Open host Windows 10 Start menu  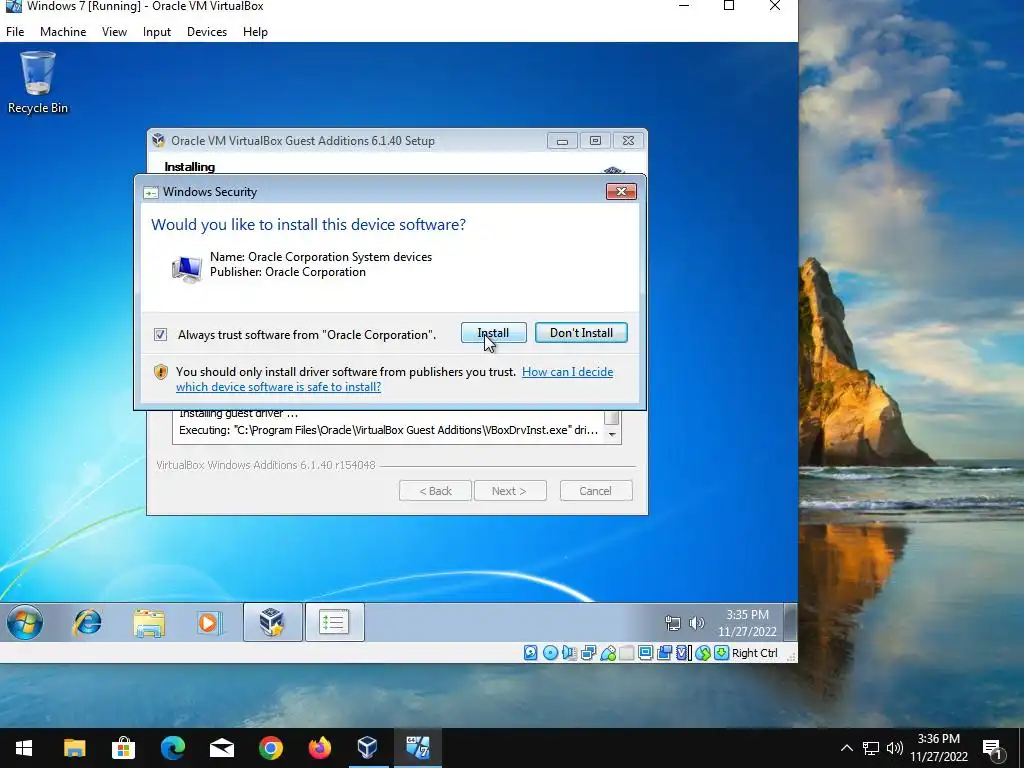coord(24,748)
